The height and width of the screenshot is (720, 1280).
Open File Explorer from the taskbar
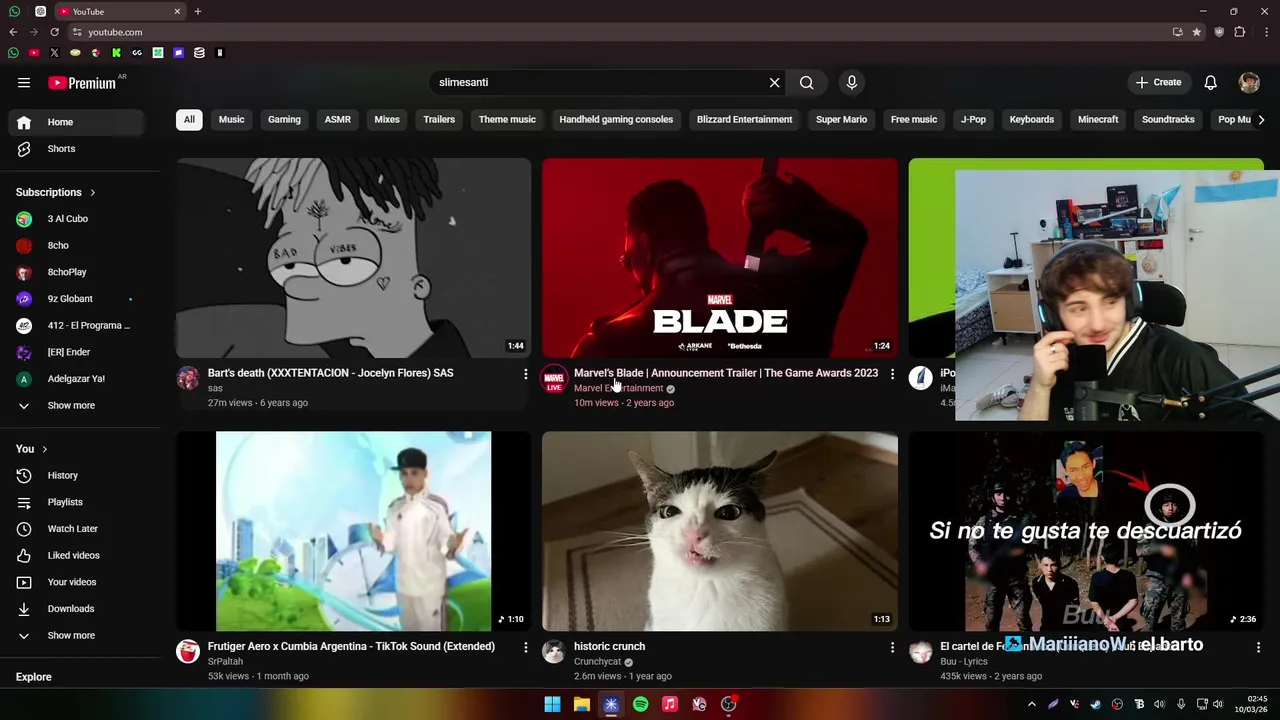point(581,704)
